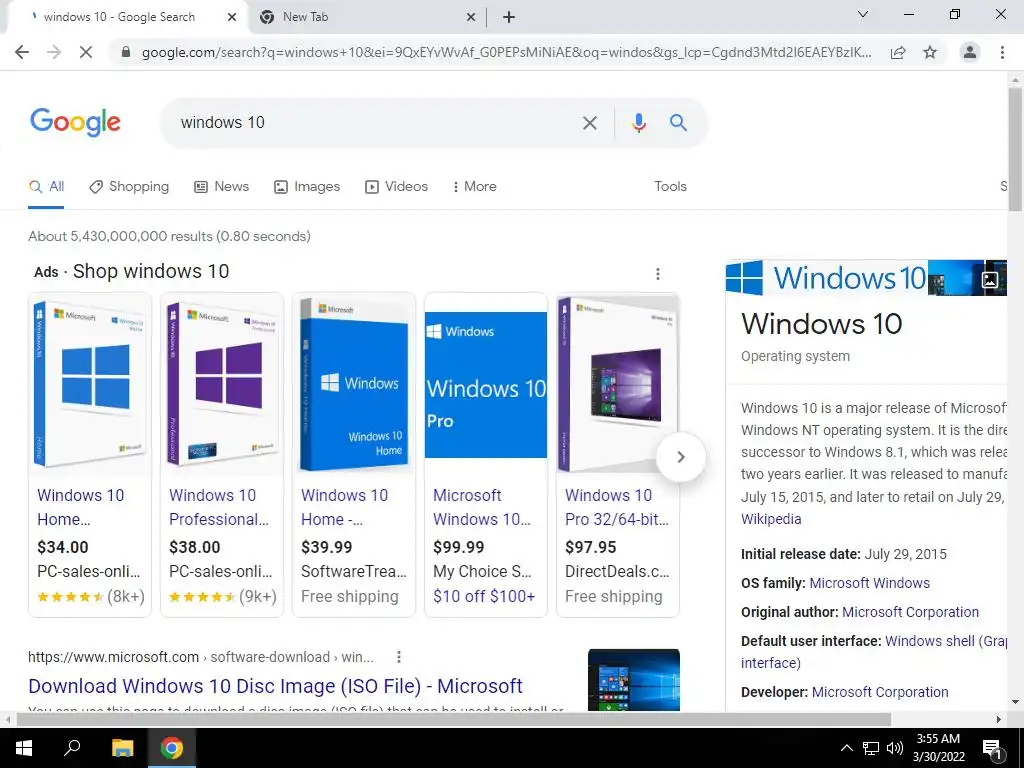Close the New Tab tab
Screen dimensions: 1024x768
point(471,18)
